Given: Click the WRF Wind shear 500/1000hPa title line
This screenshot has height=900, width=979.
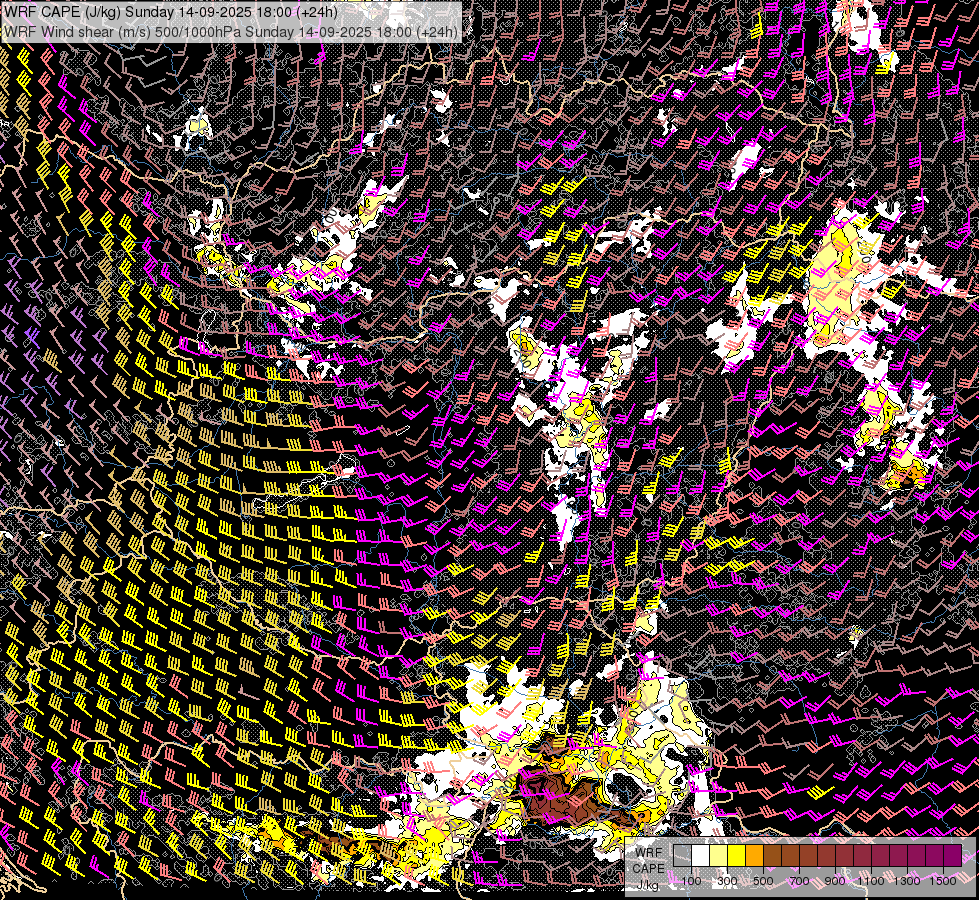Looking at the screenshot, I should [x=231, y=32].
